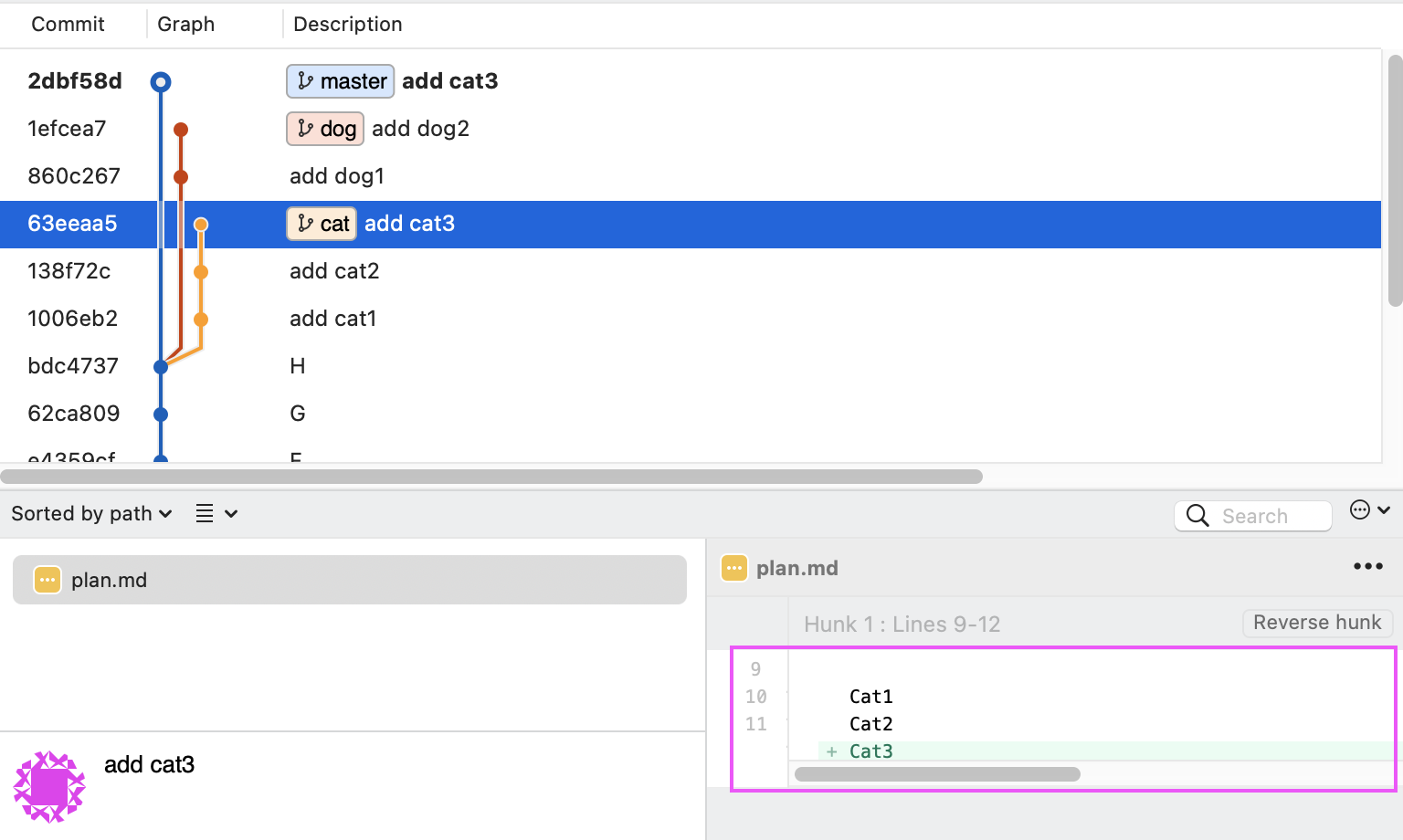Click graph node of commit 1efcea7
The height and width of the screenshot is (840, 1403).
[x=181, y=130]
